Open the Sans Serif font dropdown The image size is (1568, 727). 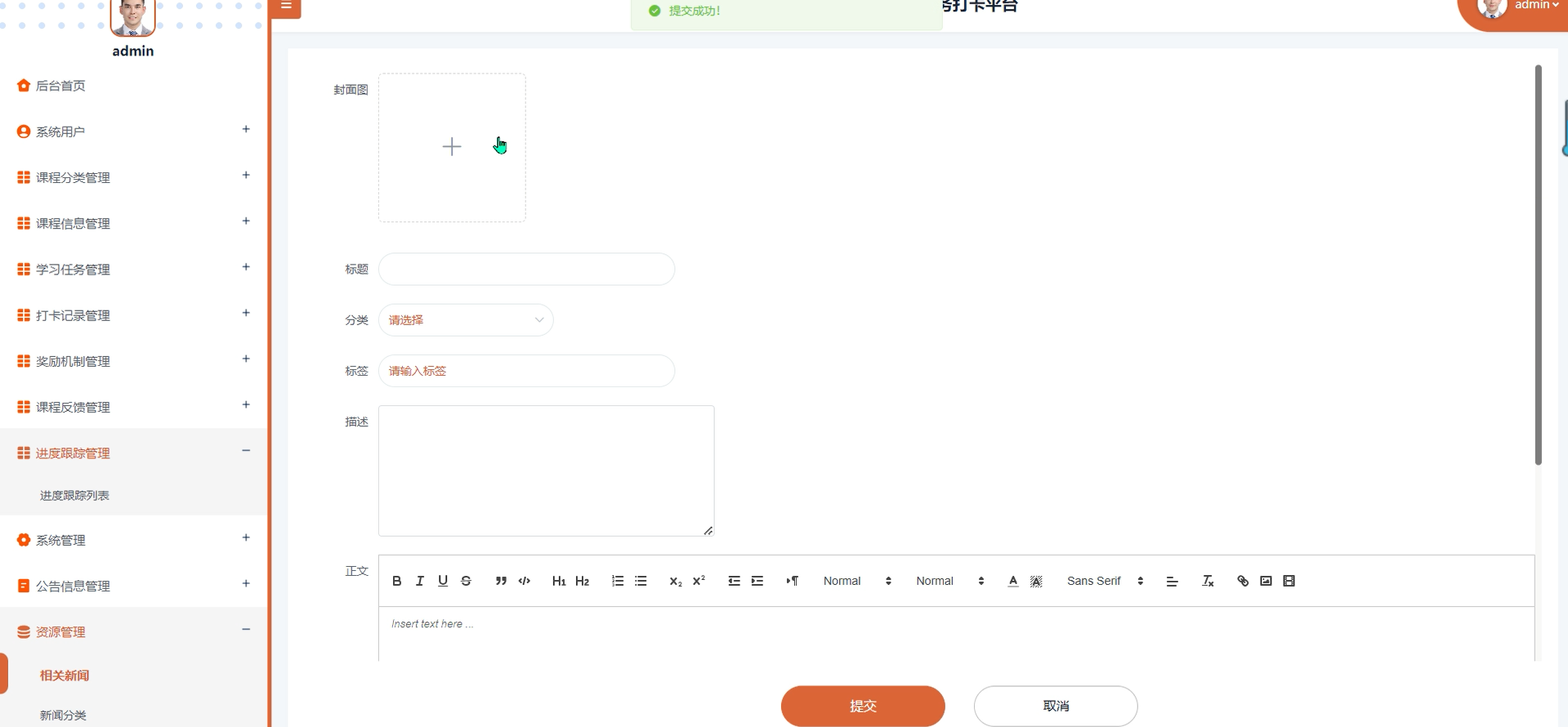click(x=1105, y=581)
